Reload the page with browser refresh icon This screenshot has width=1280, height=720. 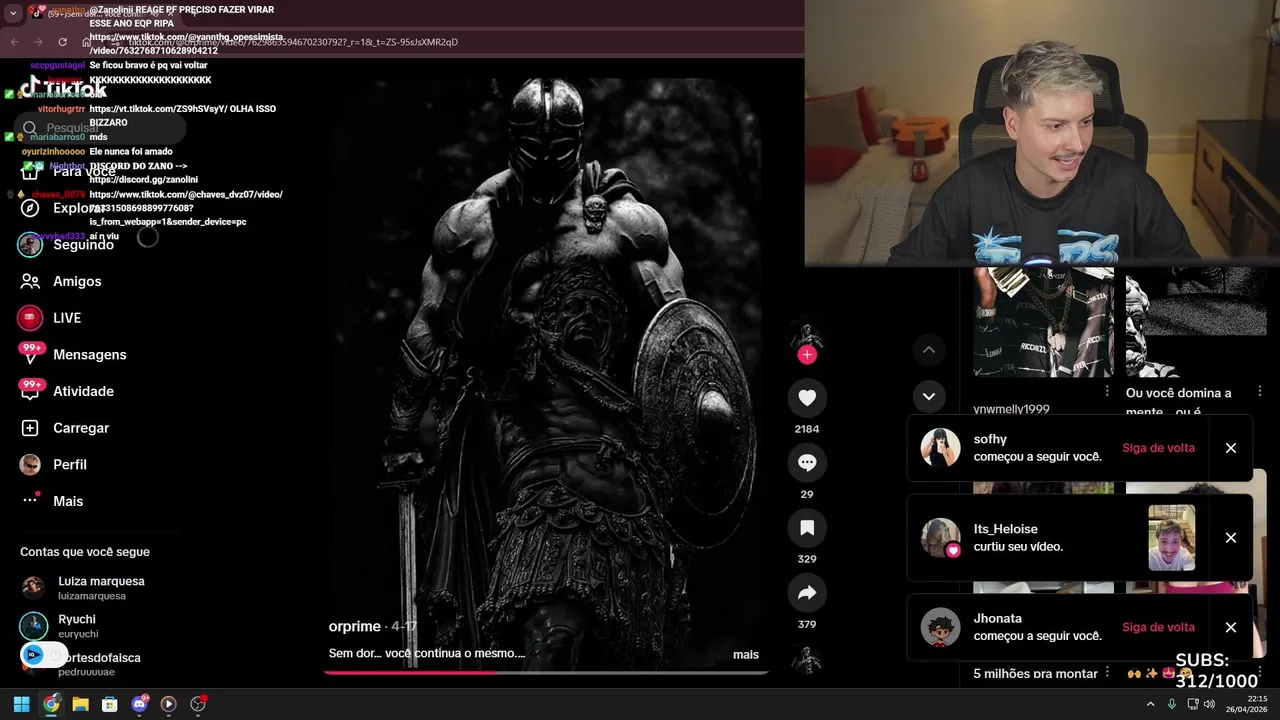pos(62,42)
